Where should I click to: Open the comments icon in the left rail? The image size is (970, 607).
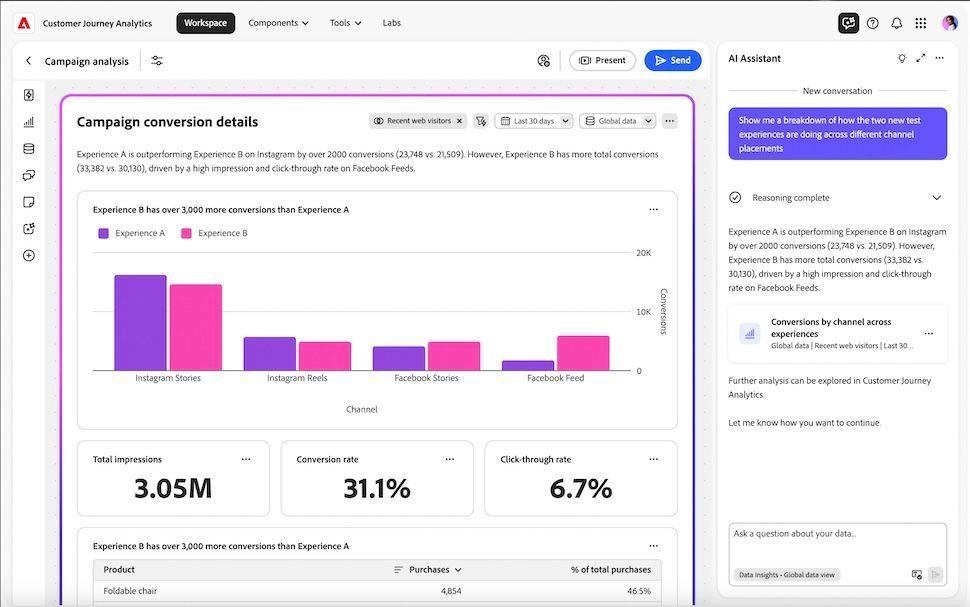click(x=29, y=174)
